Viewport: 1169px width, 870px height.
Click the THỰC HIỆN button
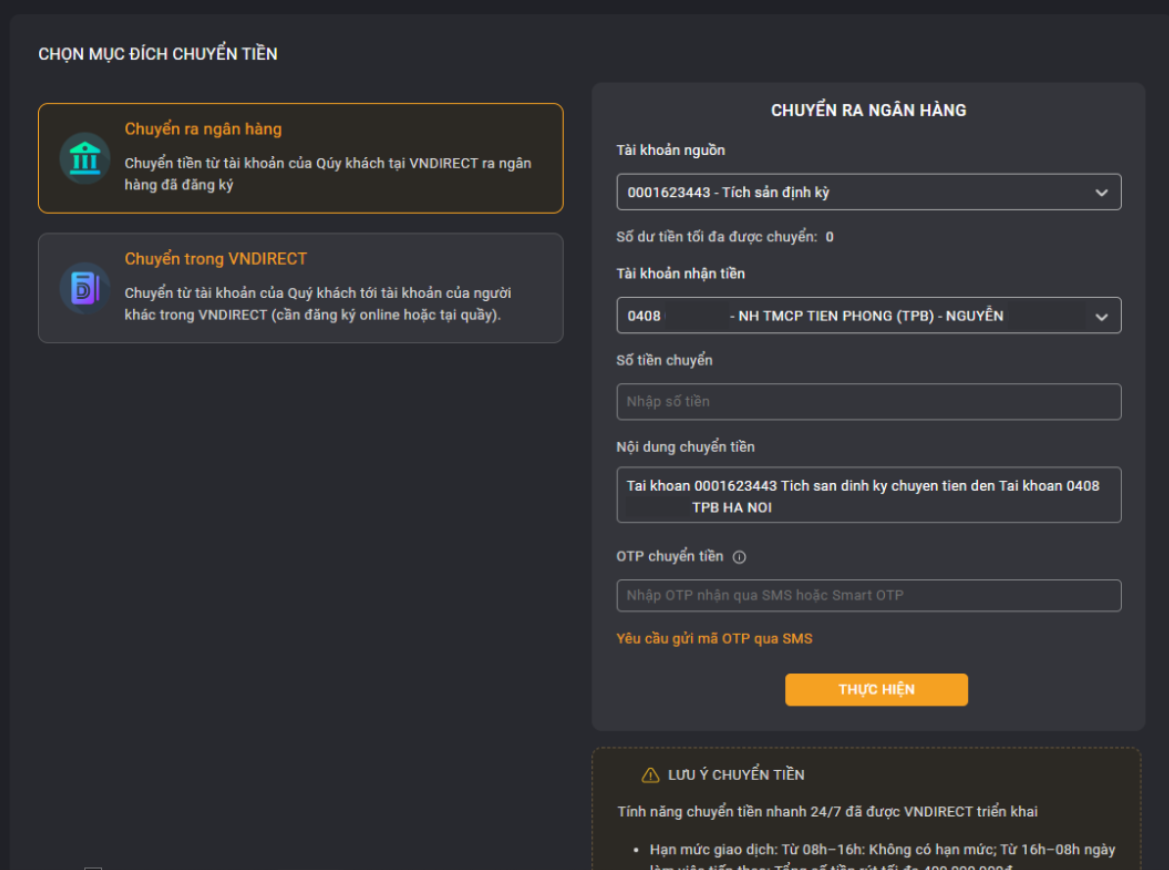click(876, 690)
